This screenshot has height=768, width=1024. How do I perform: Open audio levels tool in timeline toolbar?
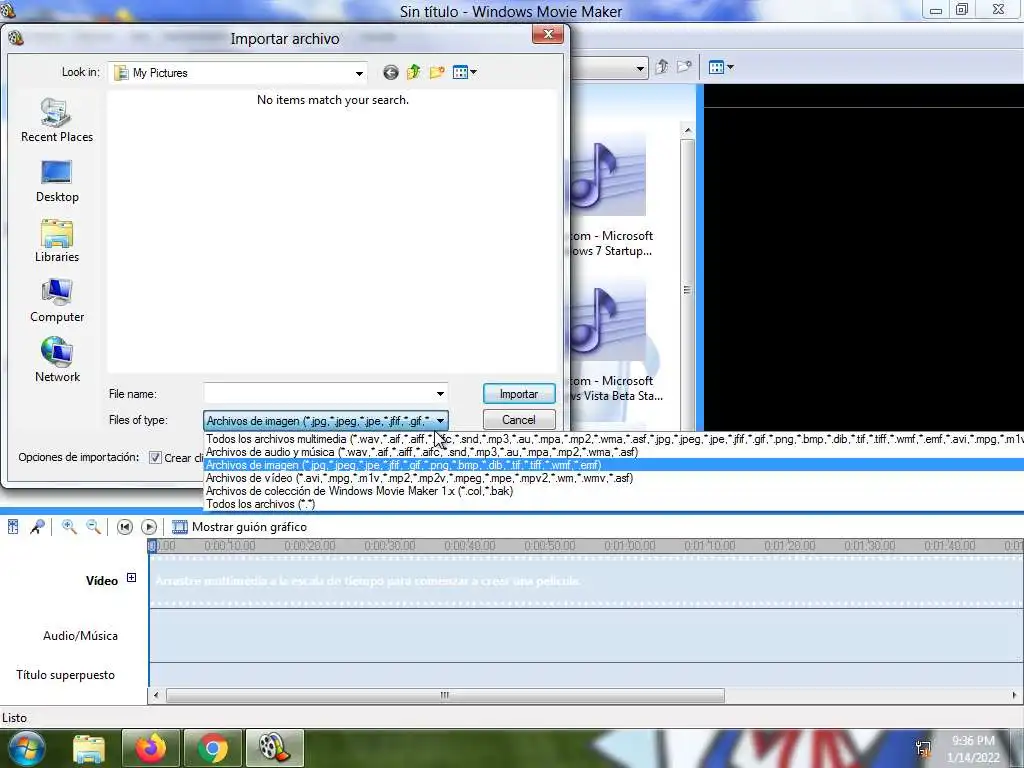[x=13, y=527]
